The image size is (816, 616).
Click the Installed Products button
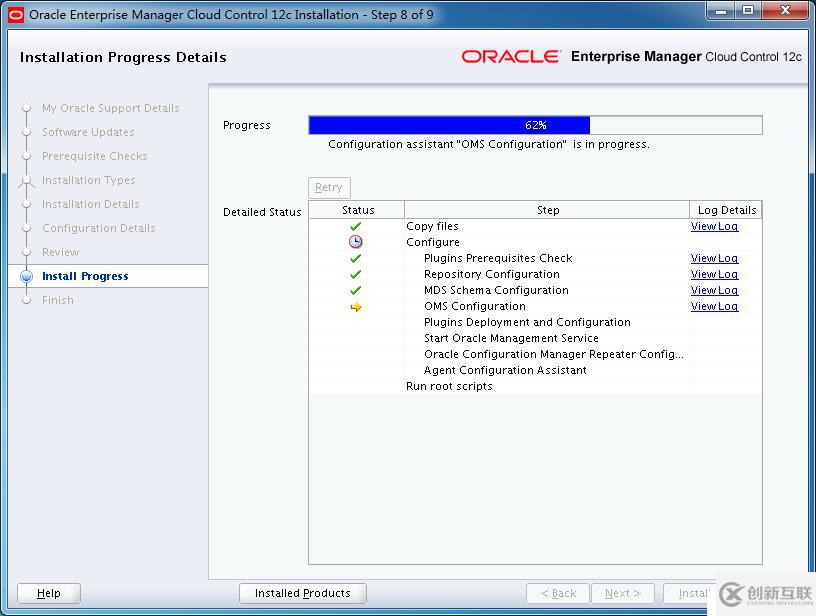coord(302,592)
